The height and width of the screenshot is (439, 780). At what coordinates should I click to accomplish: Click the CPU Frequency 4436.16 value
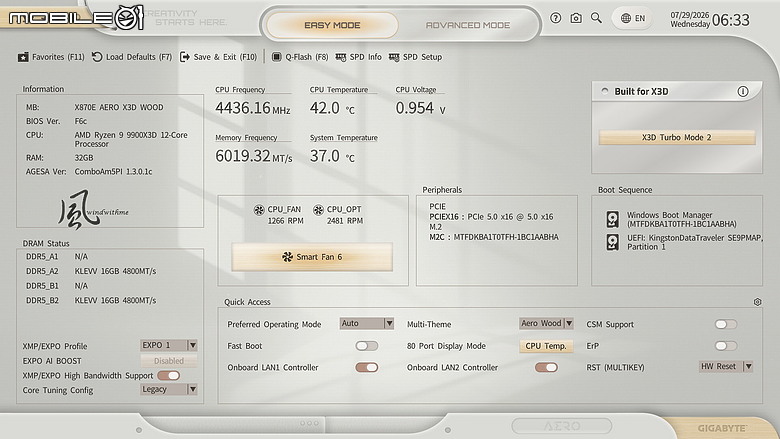click(253, 108)
